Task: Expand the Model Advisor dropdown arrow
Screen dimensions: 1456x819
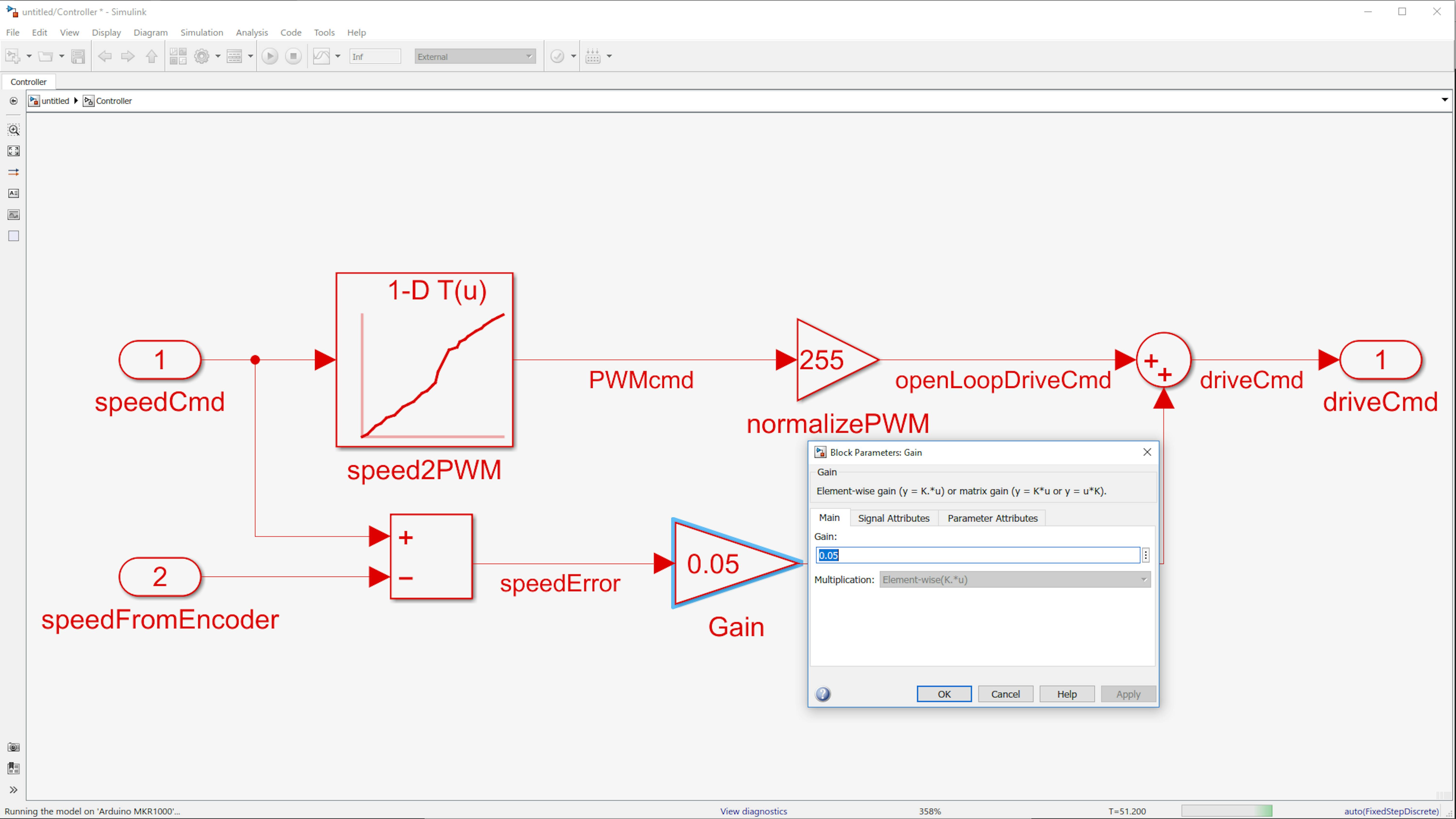Action: (x=573, y=57)
